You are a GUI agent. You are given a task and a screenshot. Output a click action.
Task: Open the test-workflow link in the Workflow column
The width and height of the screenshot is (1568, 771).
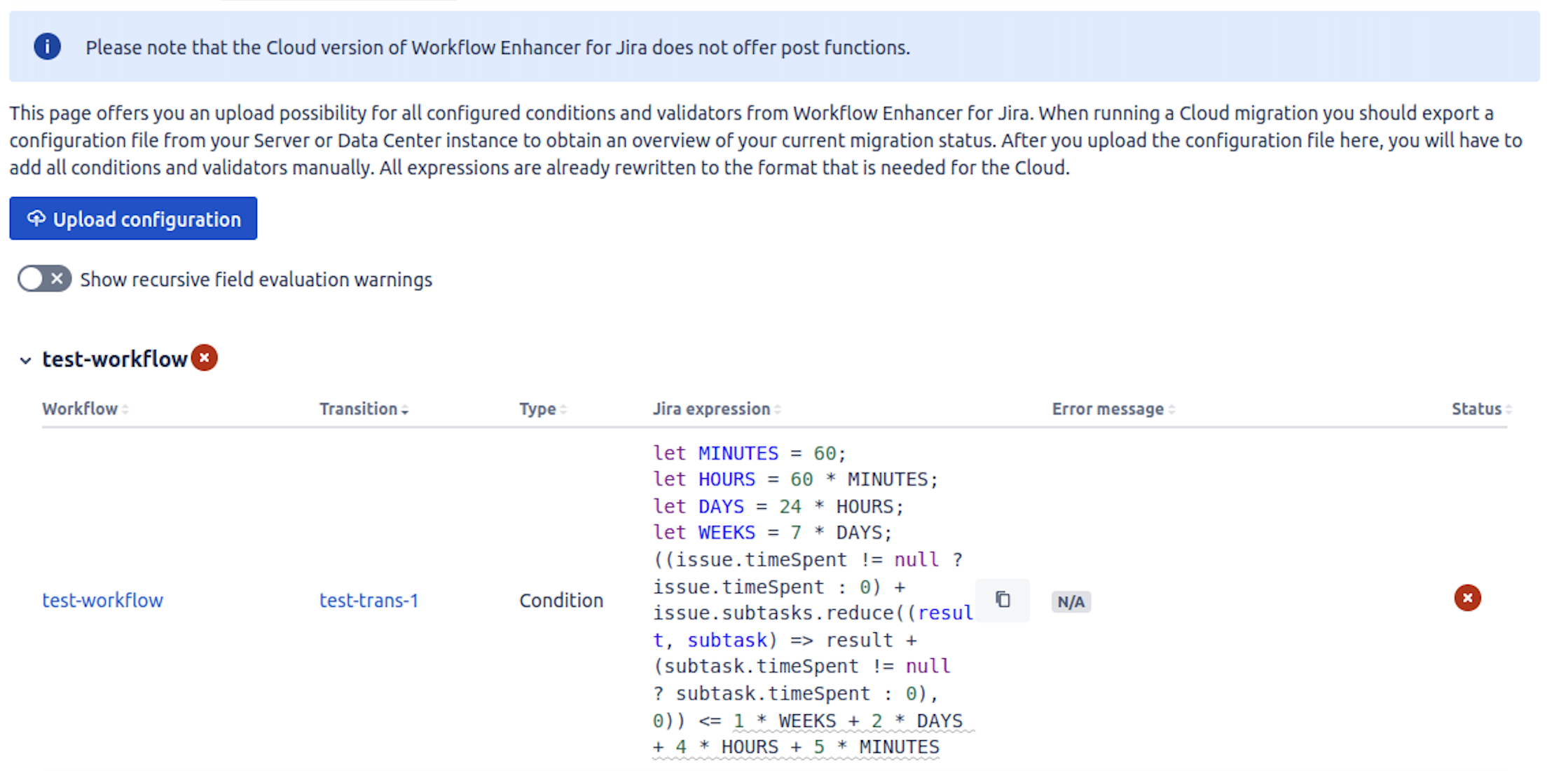[102, 600]
